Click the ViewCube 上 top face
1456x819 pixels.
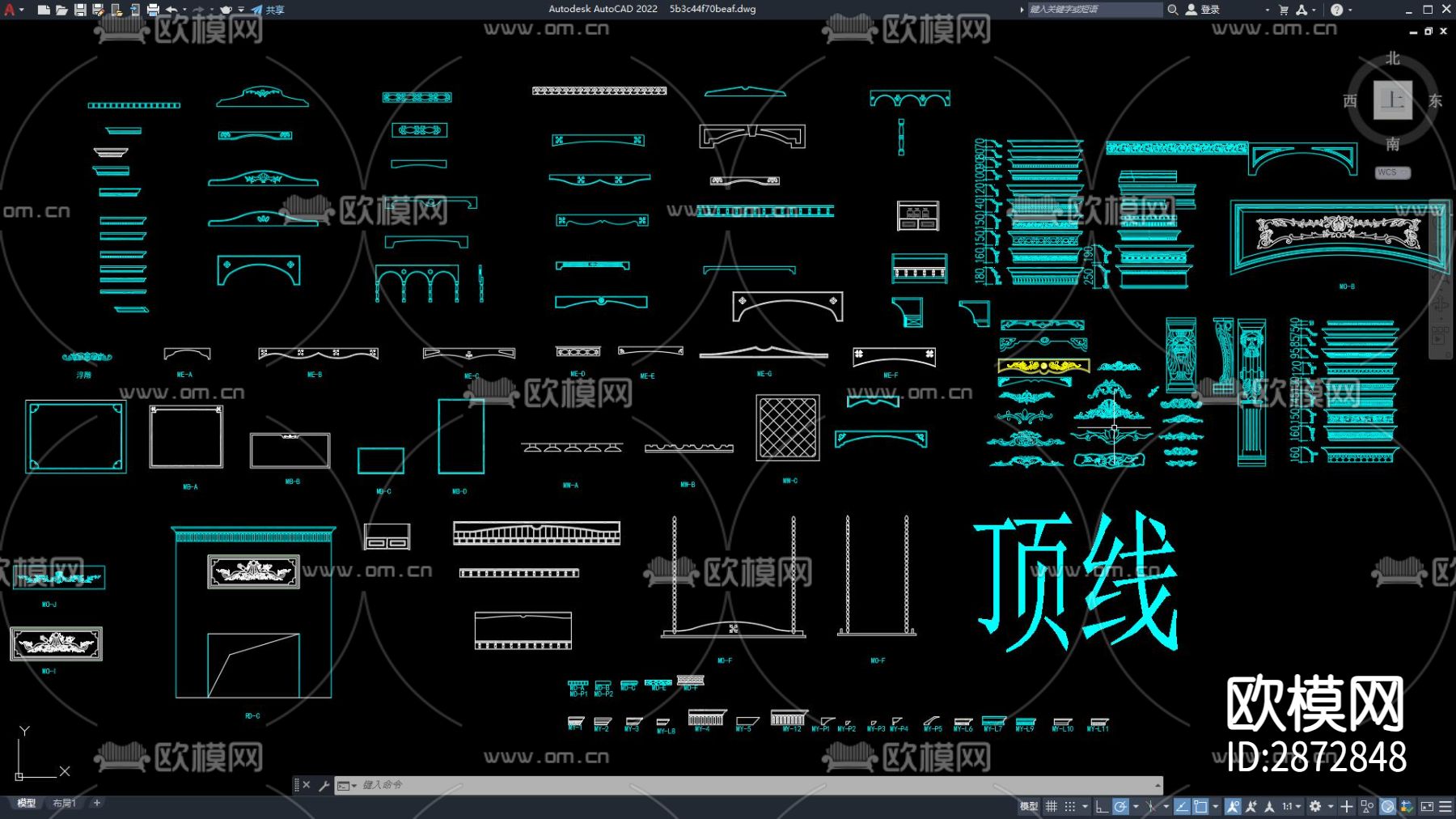click(x=1392, y=100)
